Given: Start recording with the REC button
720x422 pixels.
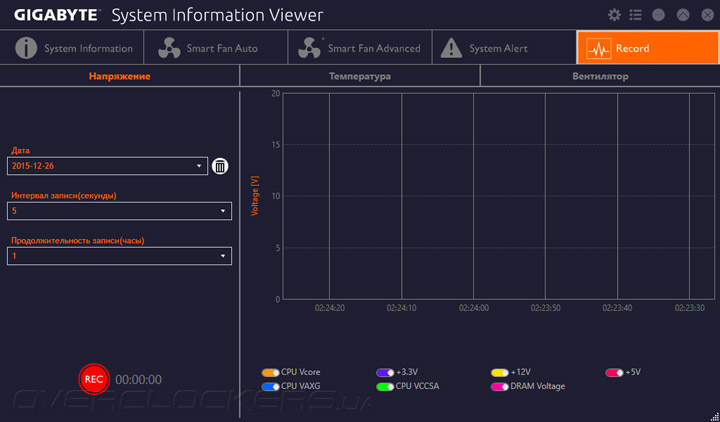Looking at the screenshot, I should pos(94,379).
